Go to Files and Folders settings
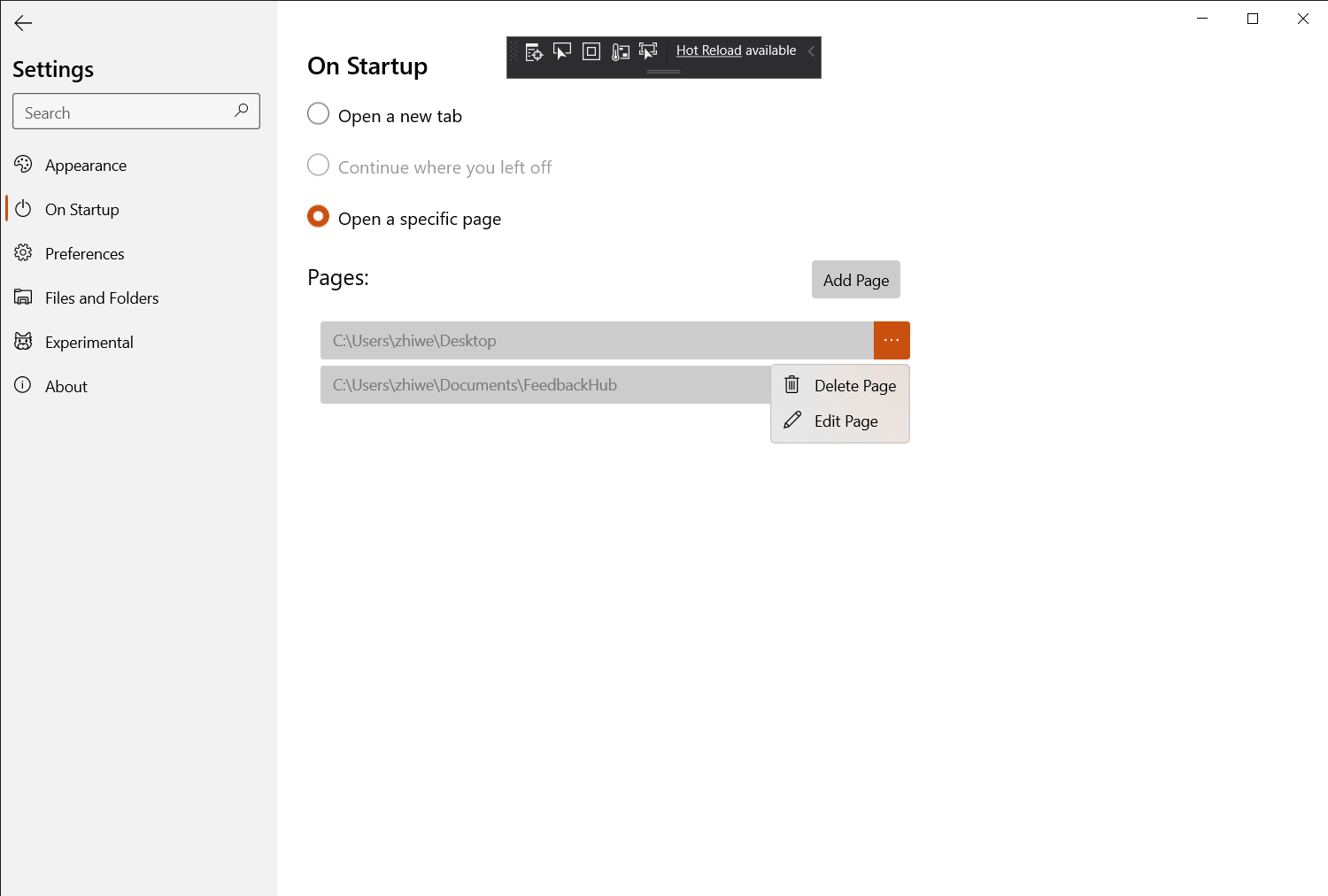The height and width of the screenshot is (896, 1328). click(x=139, y=297)
